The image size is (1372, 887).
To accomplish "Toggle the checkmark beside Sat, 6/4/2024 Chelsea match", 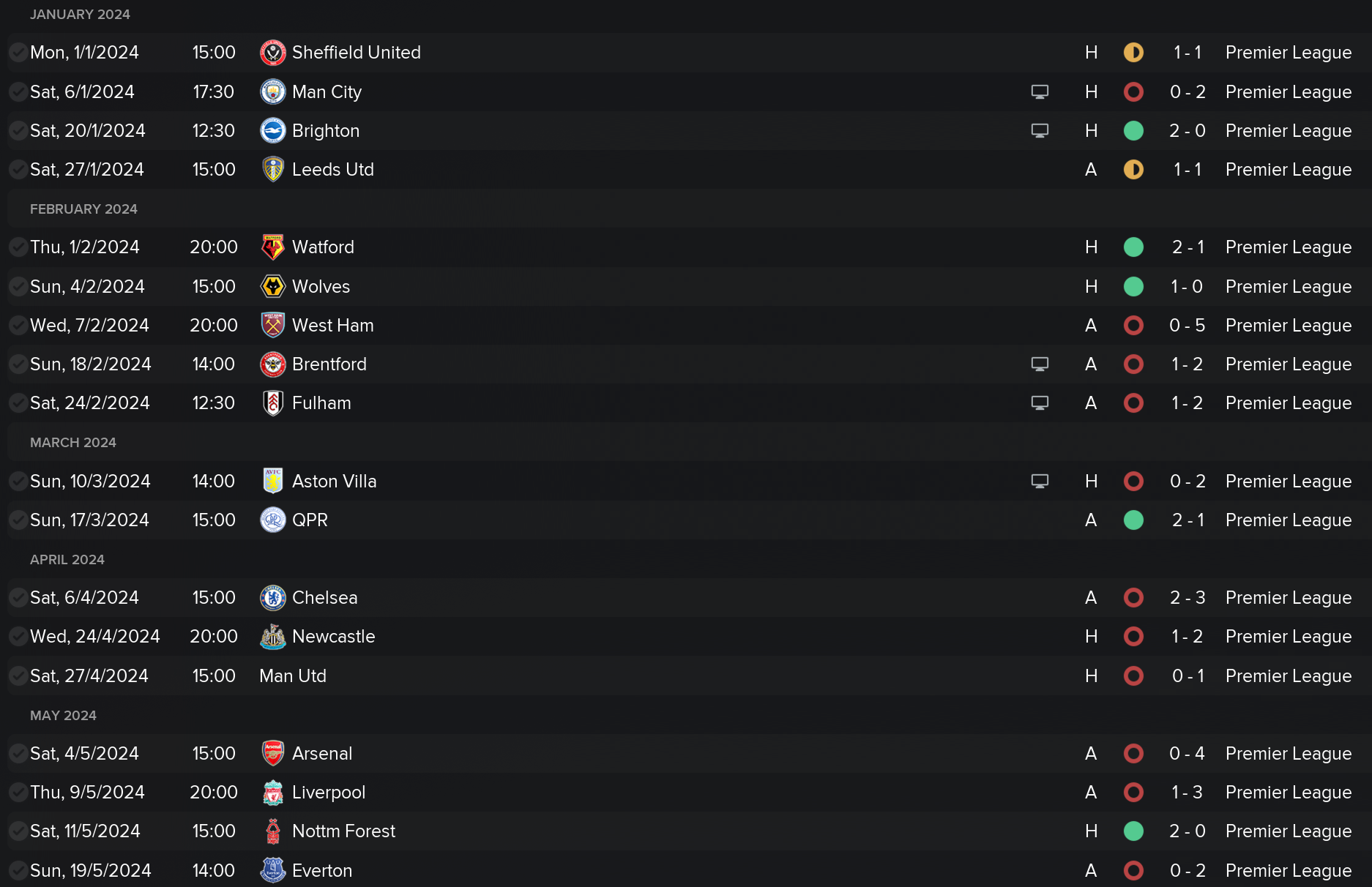I will point(18,598).
